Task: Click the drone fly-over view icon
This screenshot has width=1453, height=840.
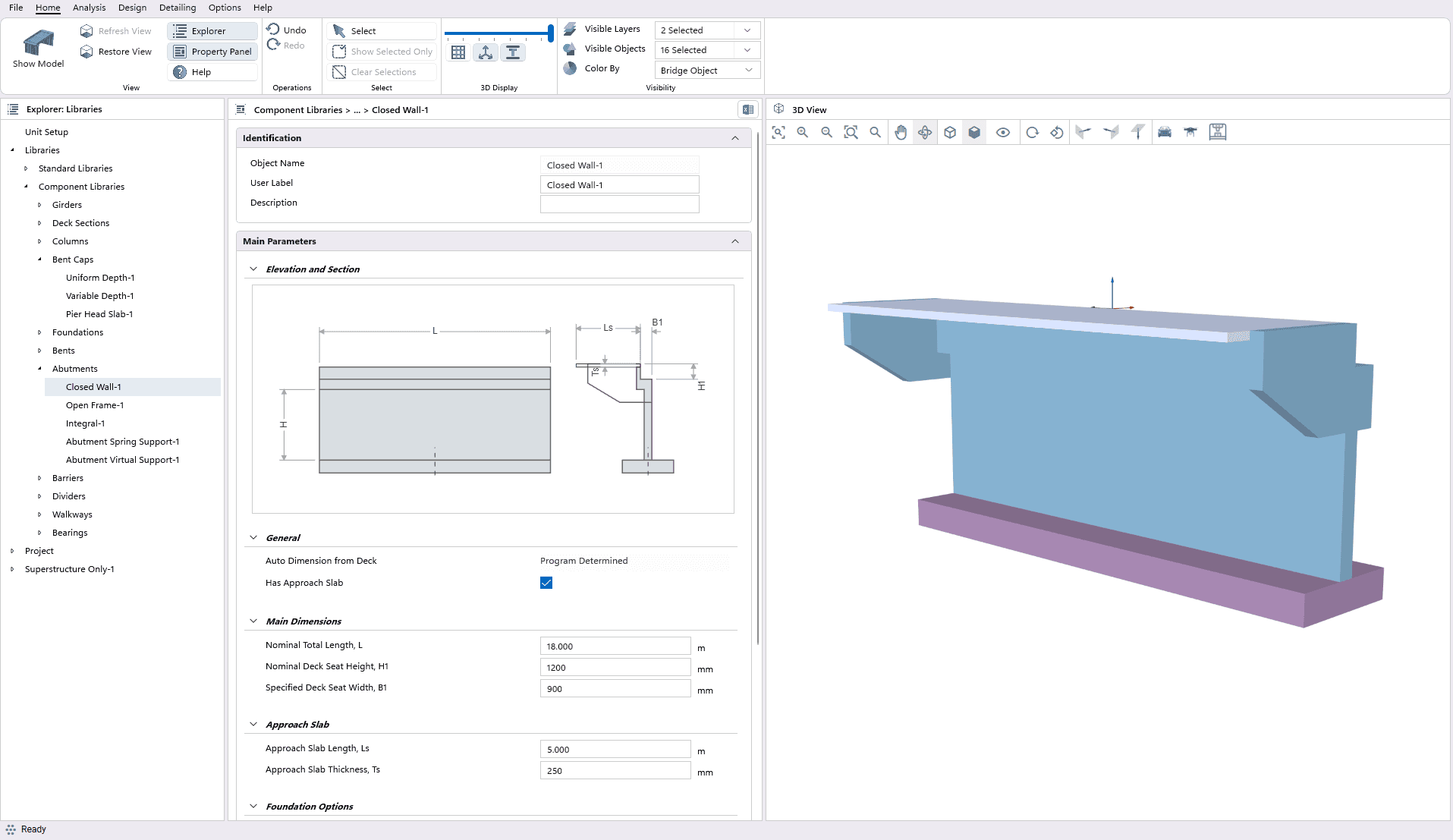Action: (x=1190, y=132)
